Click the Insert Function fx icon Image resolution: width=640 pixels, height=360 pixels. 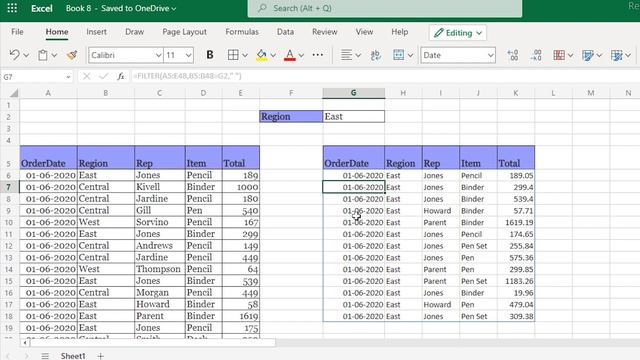click(x=120, y=76)
